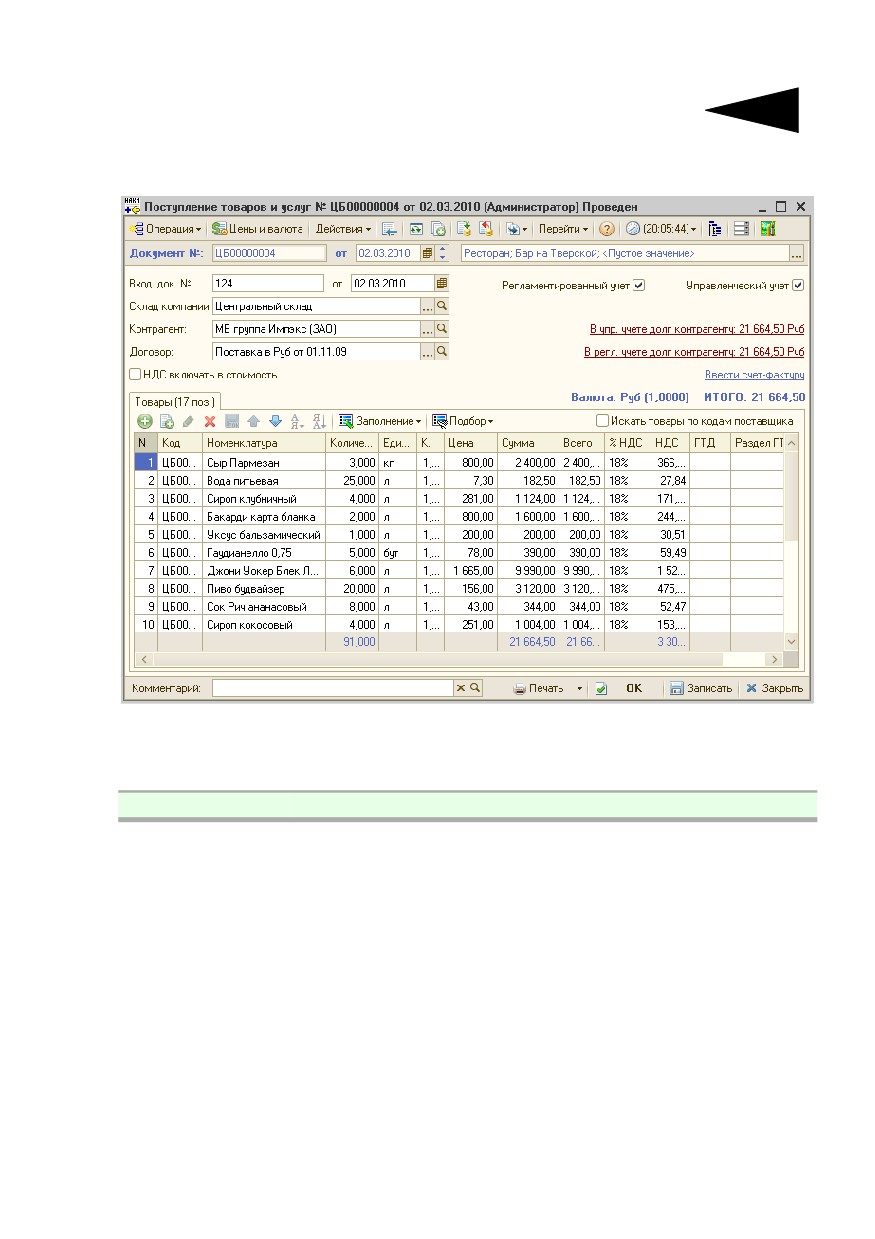
Task: Open ellipsis selector for Договор
Action: coord(427,351)
